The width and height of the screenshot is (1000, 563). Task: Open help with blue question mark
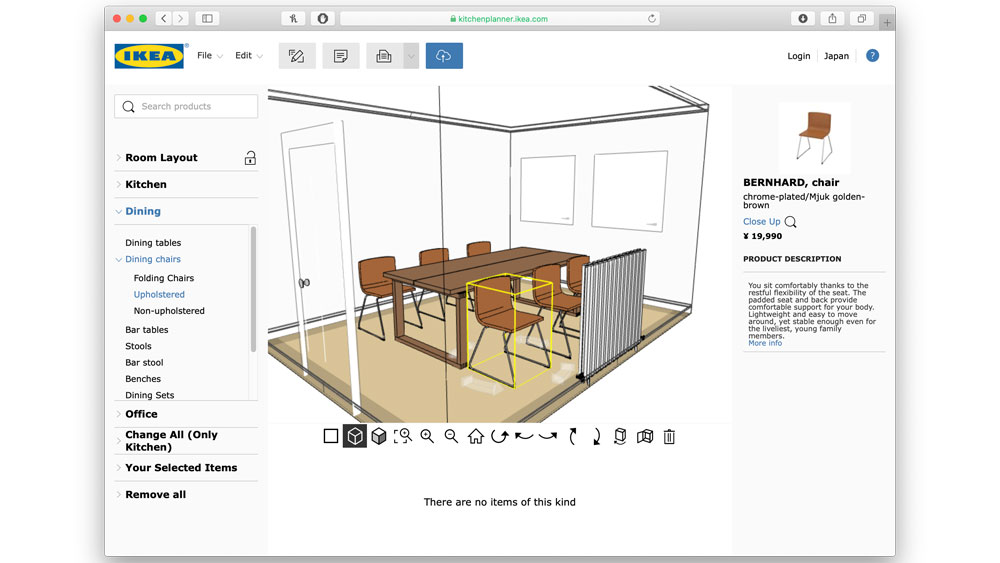coord(872,55)
